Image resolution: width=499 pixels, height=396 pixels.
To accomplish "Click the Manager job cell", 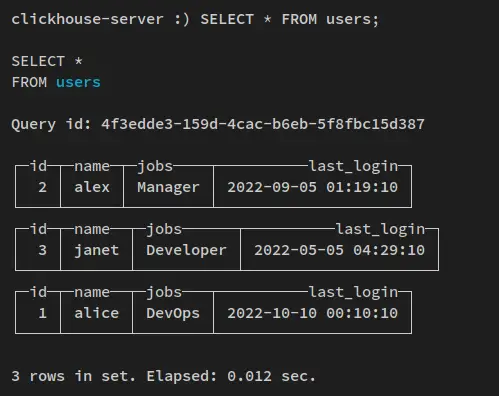I will pyautogui.click(x=168, y=187).
